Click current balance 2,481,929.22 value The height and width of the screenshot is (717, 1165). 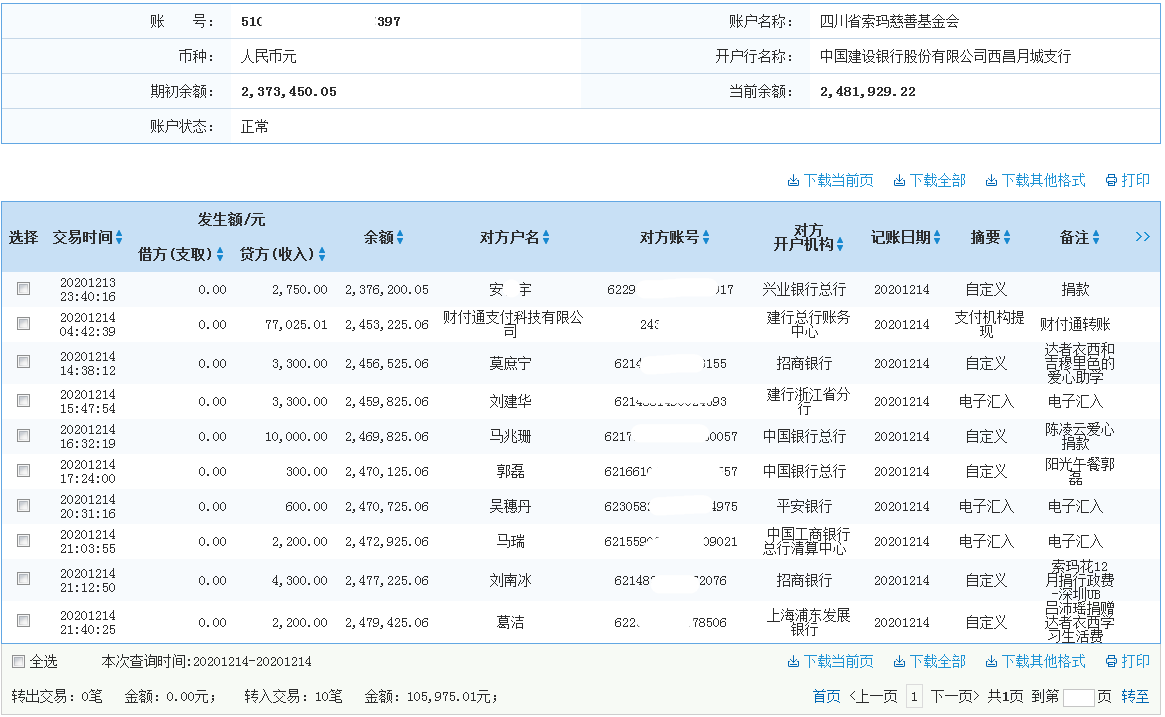[x=867, y=92]
